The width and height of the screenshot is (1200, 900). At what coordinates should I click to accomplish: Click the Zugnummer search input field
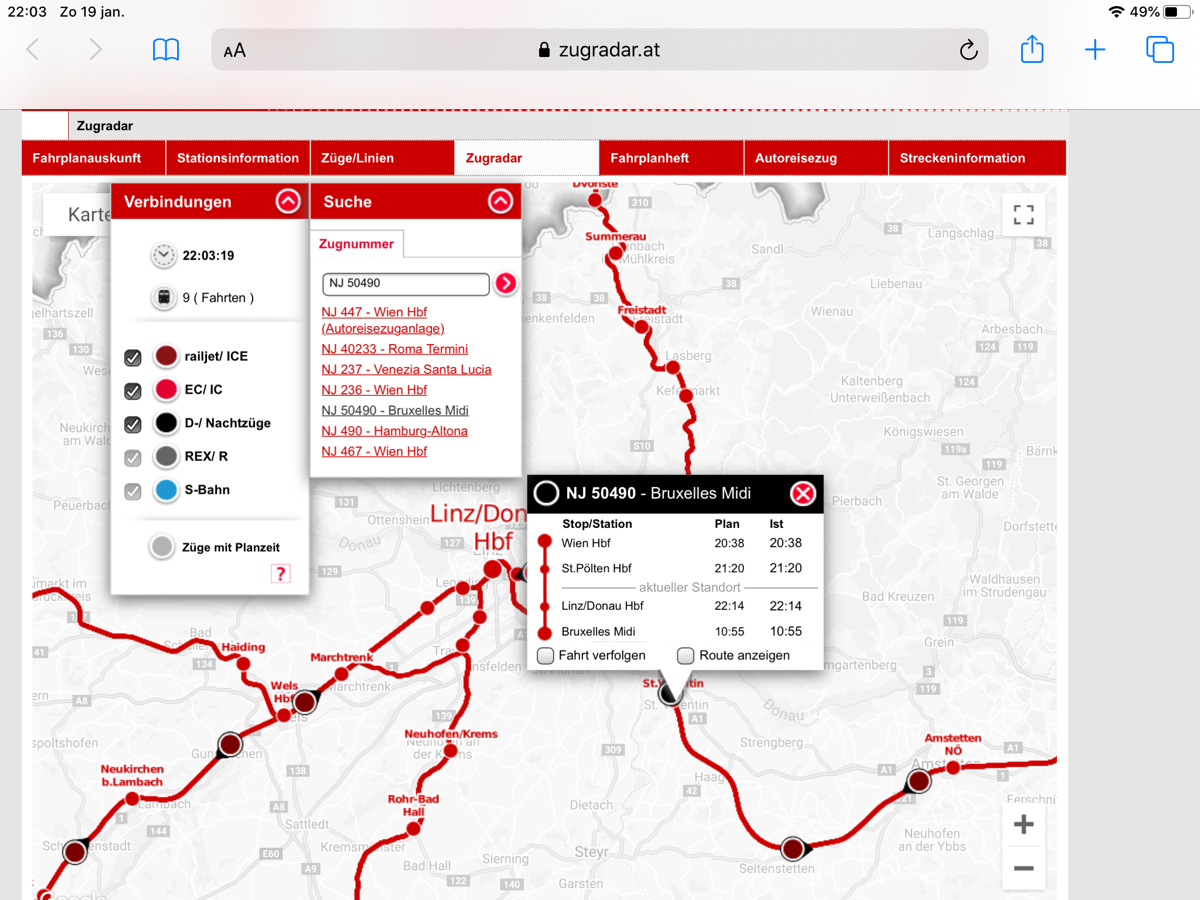point(405,283)
